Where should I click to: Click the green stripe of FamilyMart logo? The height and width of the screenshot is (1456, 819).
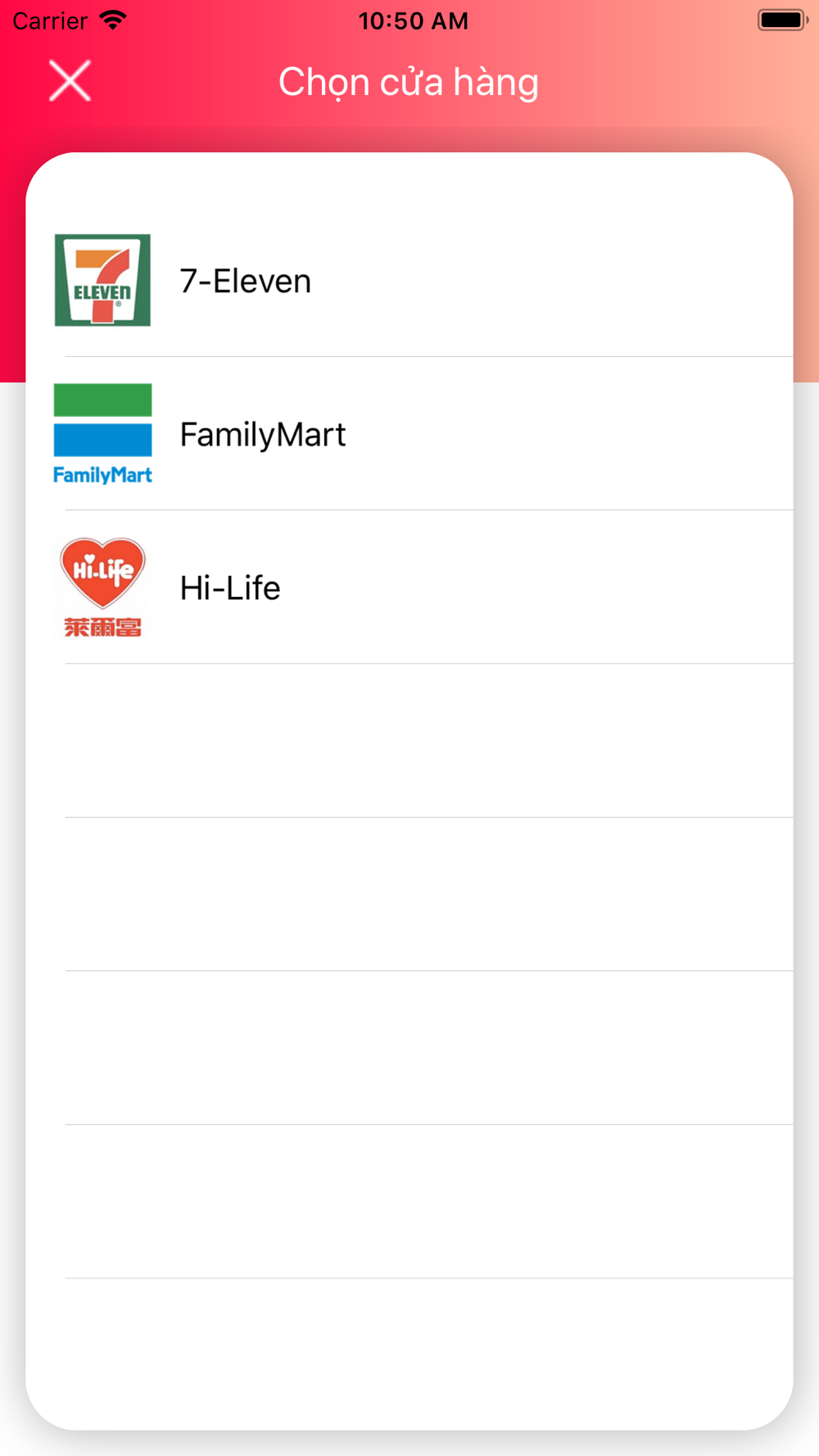(102, 400)
